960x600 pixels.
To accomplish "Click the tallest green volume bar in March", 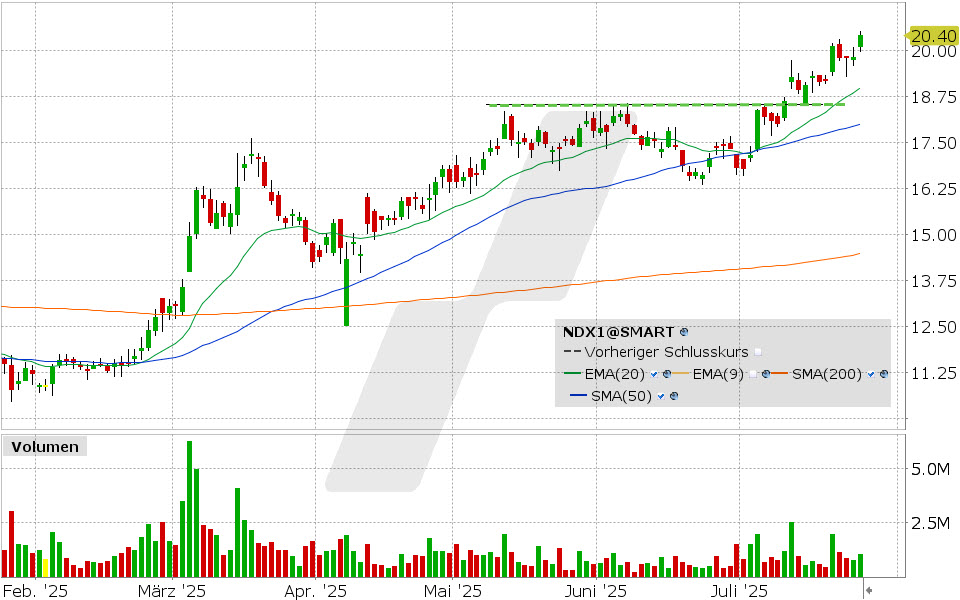I will tap(189, 509).
